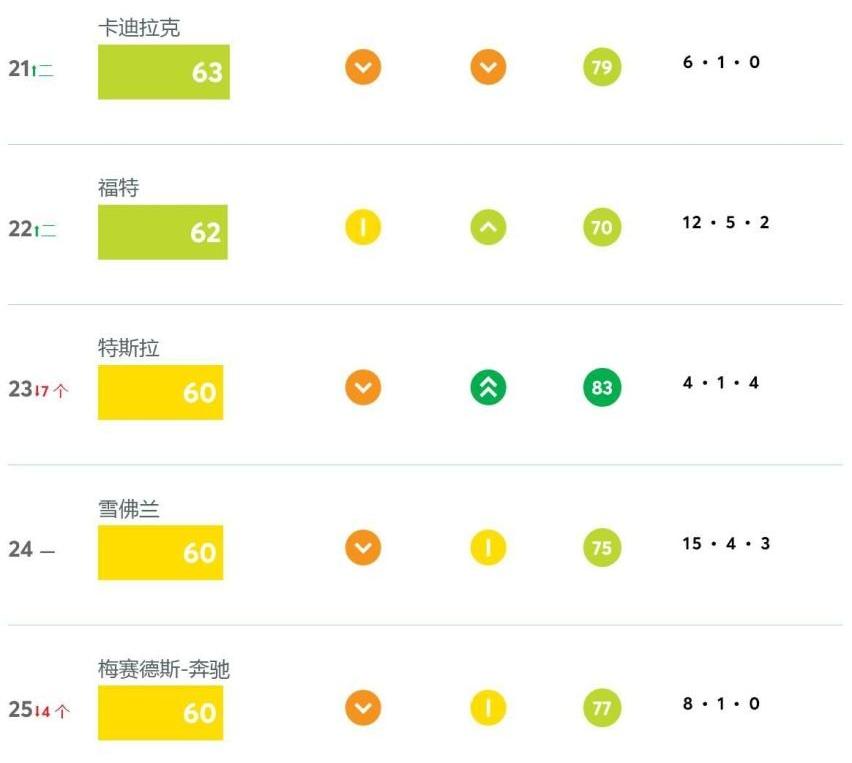Click the green double-up-arrow icon for 特斯拉

pyautogui.click(x=488, y=387)
